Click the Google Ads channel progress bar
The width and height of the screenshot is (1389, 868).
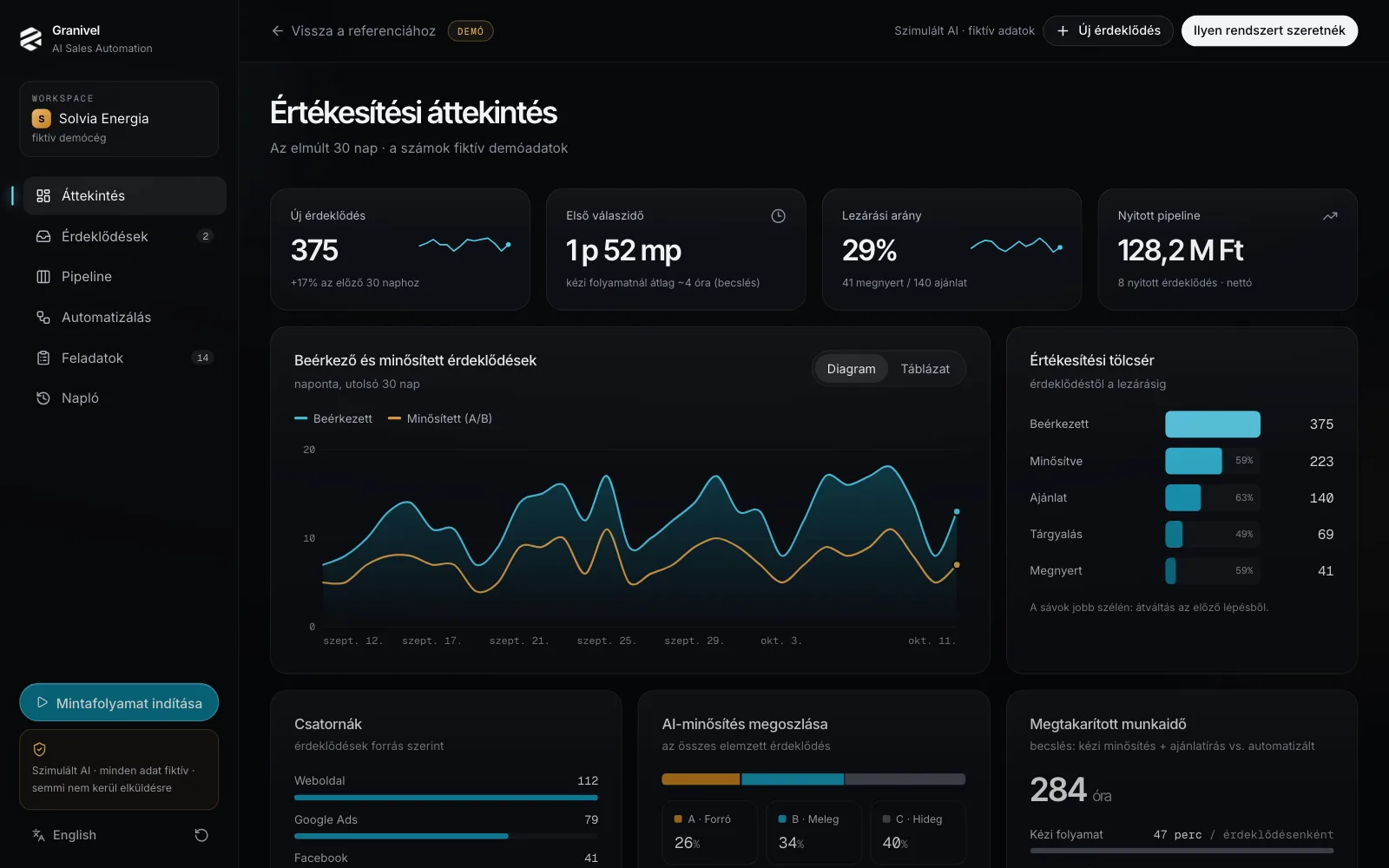[446, 836]
